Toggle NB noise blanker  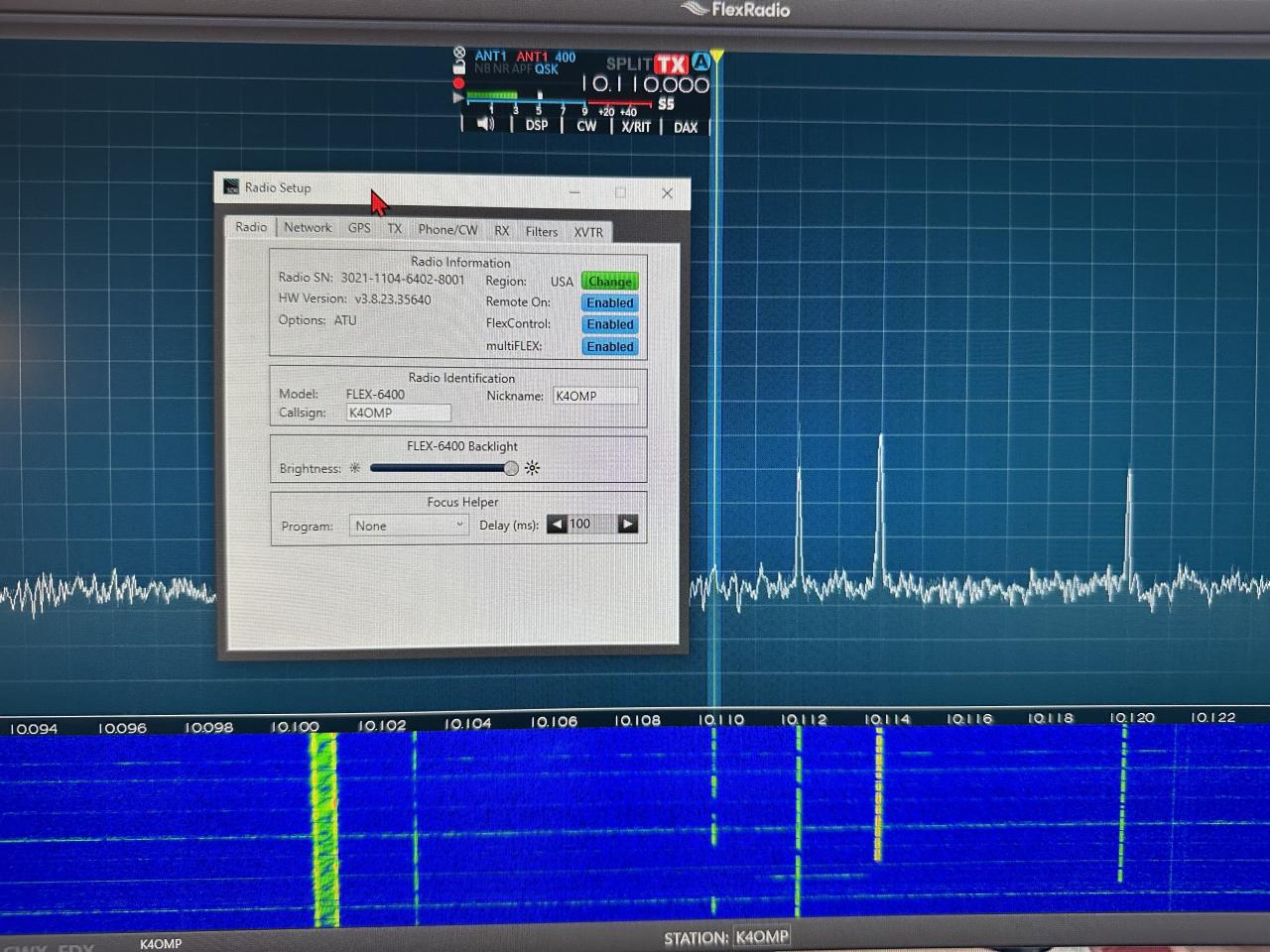coord(482,69)
